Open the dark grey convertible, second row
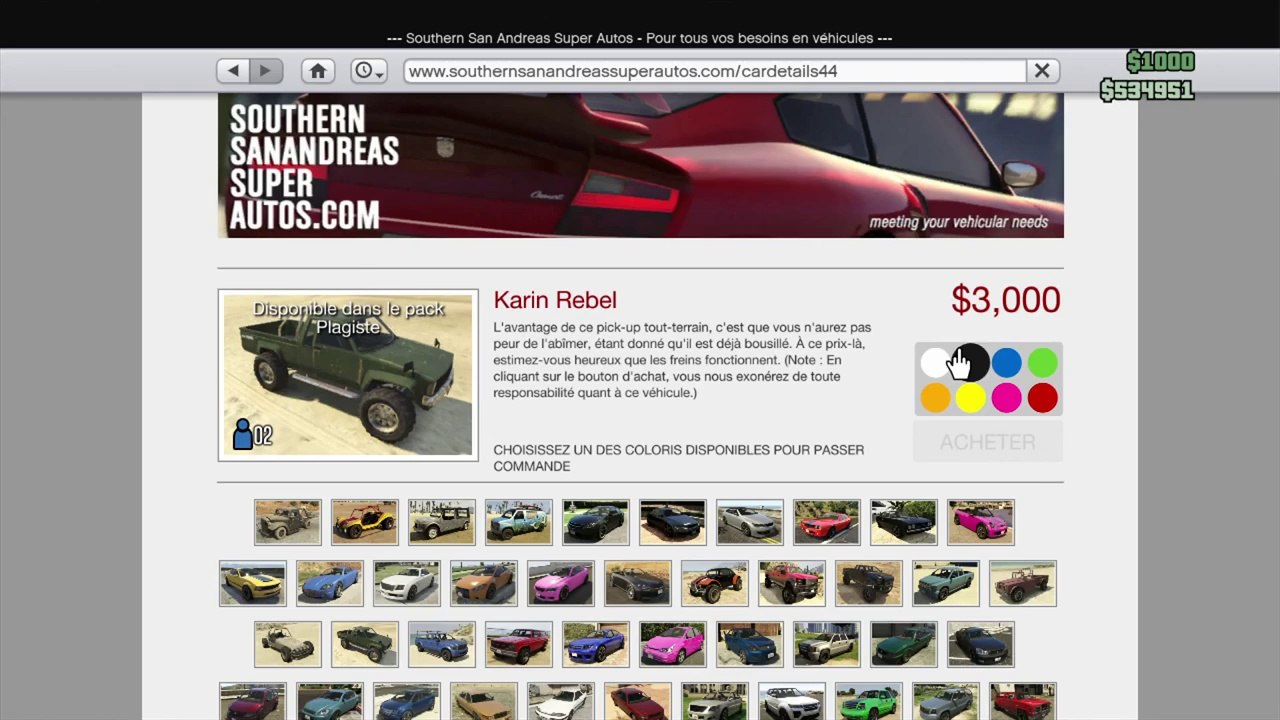 [638, 584]
